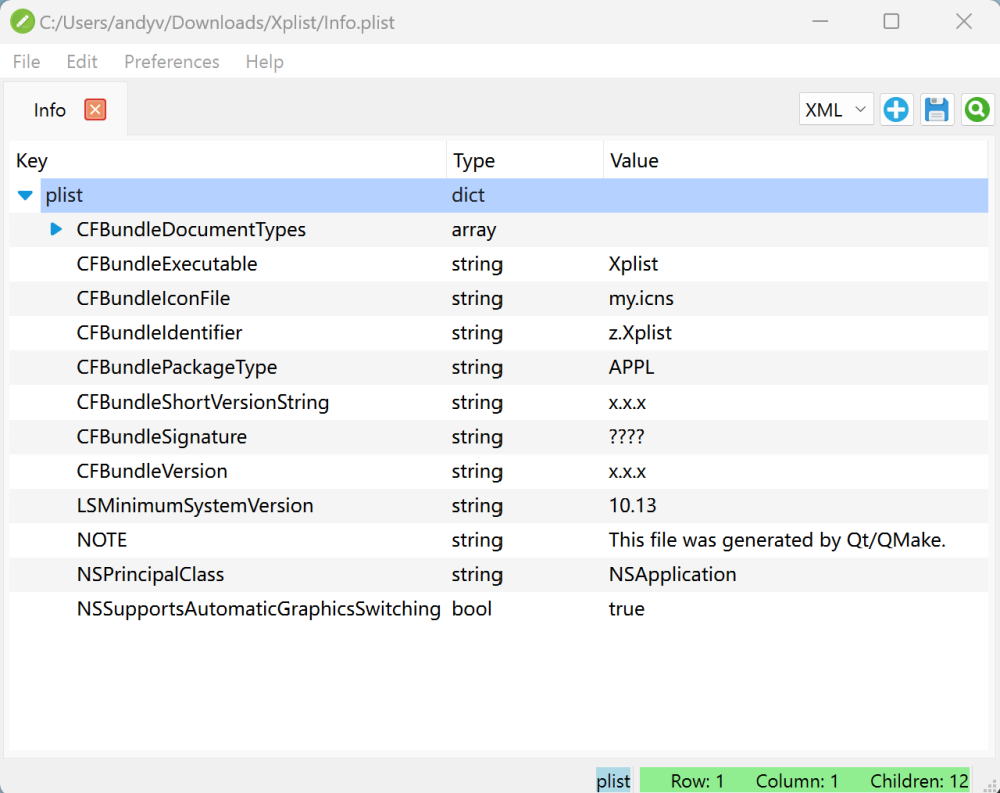Click the floppy disk save icon
This screenshot has width=1000, height=793.
click(x=937, y=110)
